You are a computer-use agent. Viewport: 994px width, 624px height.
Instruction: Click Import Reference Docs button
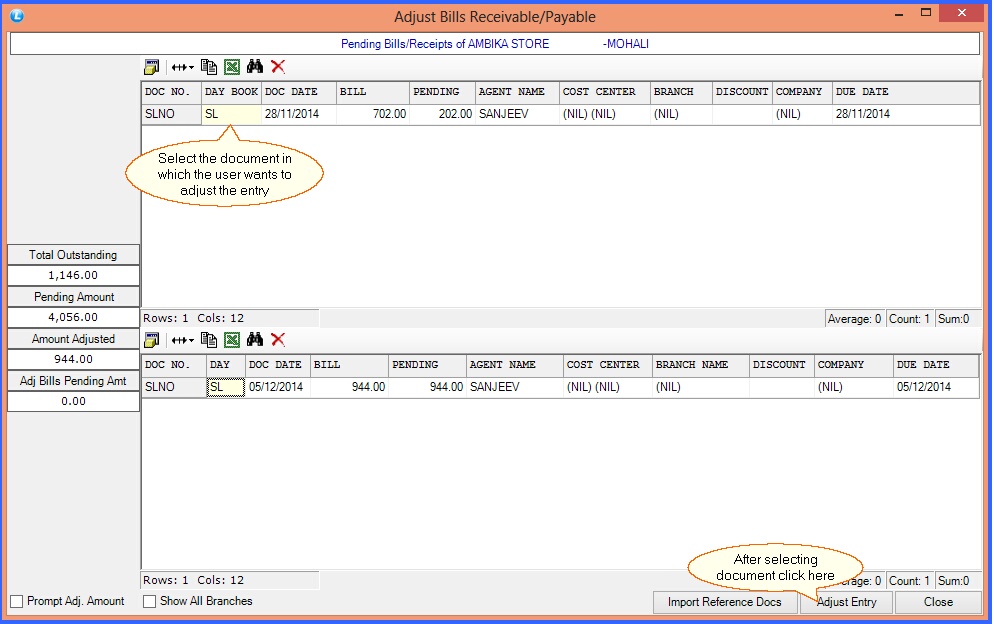click(725, 602)
